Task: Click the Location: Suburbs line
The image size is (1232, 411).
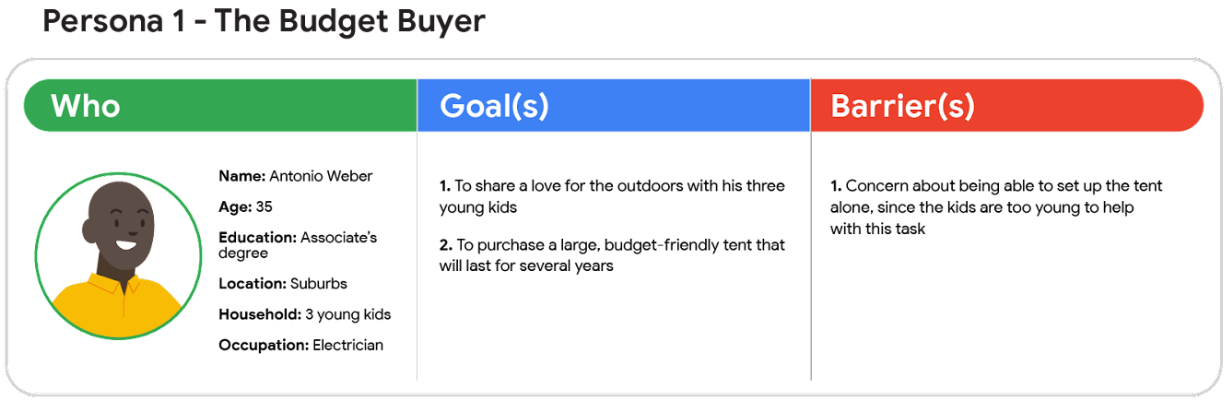Action: pos(283,284)
